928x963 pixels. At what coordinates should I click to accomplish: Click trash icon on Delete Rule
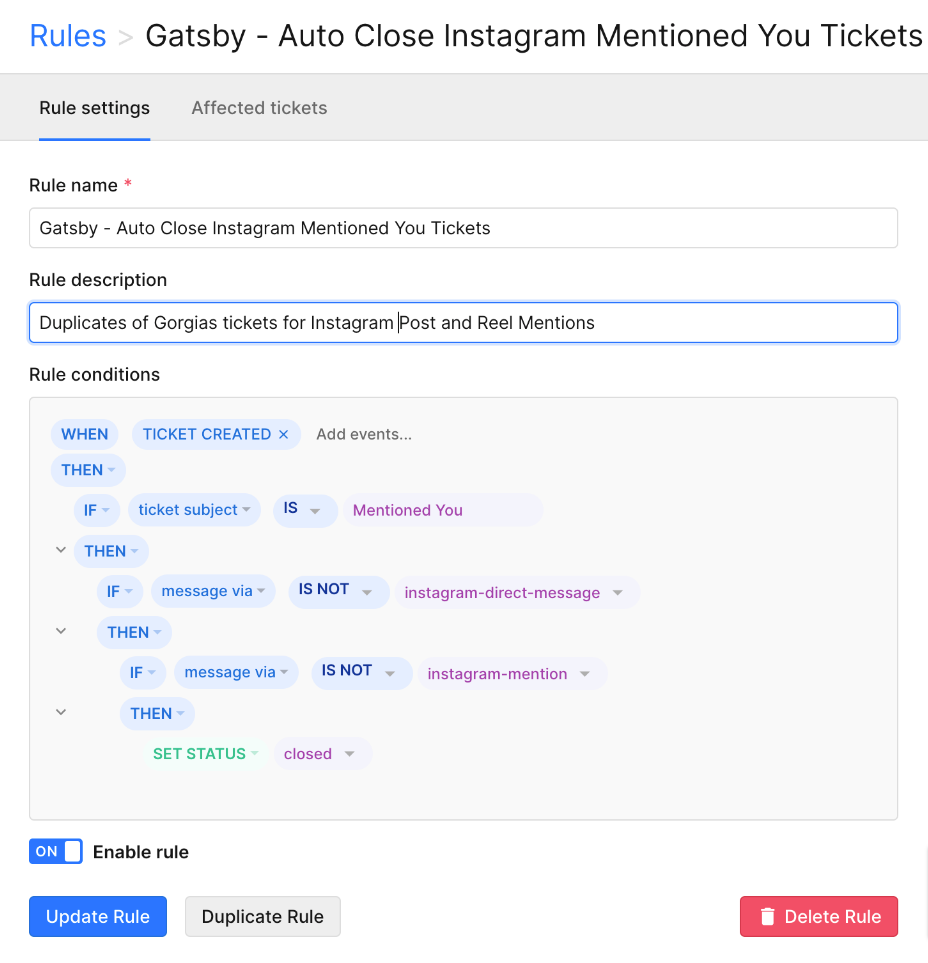tap(767, 916)
